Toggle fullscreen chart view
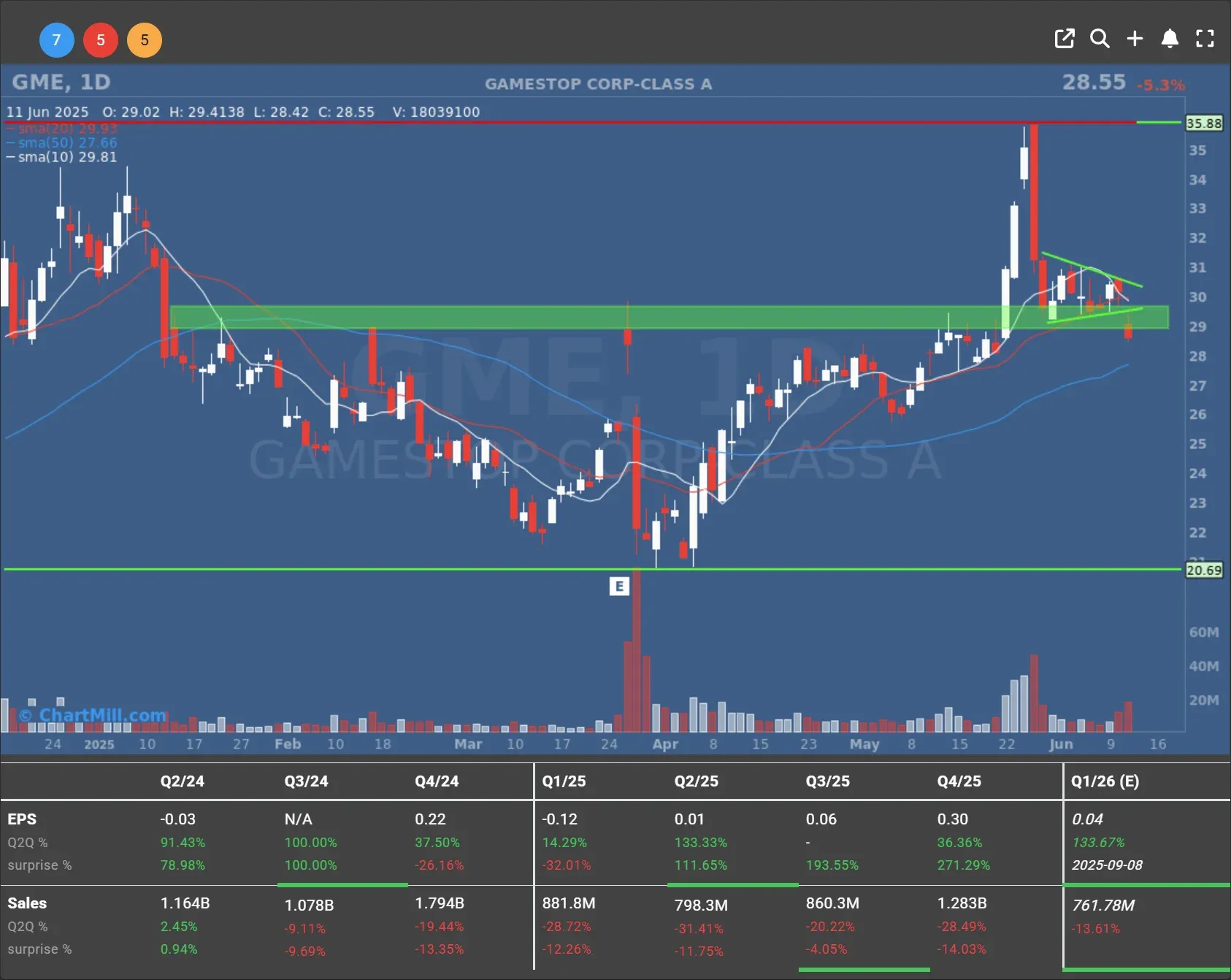 click(1205, 39)
